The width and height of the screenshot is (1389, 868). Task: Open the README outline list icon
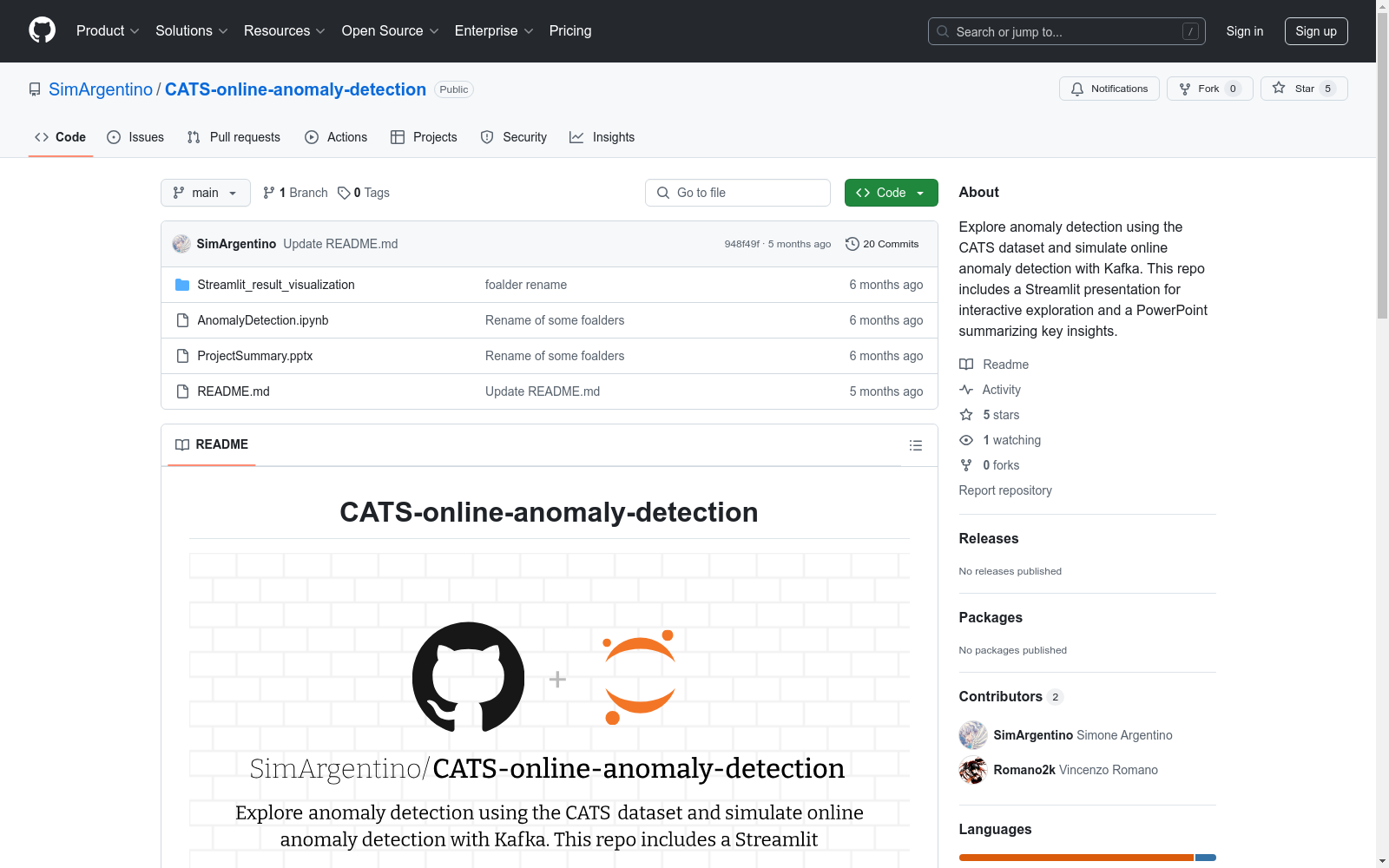[915, 445]
